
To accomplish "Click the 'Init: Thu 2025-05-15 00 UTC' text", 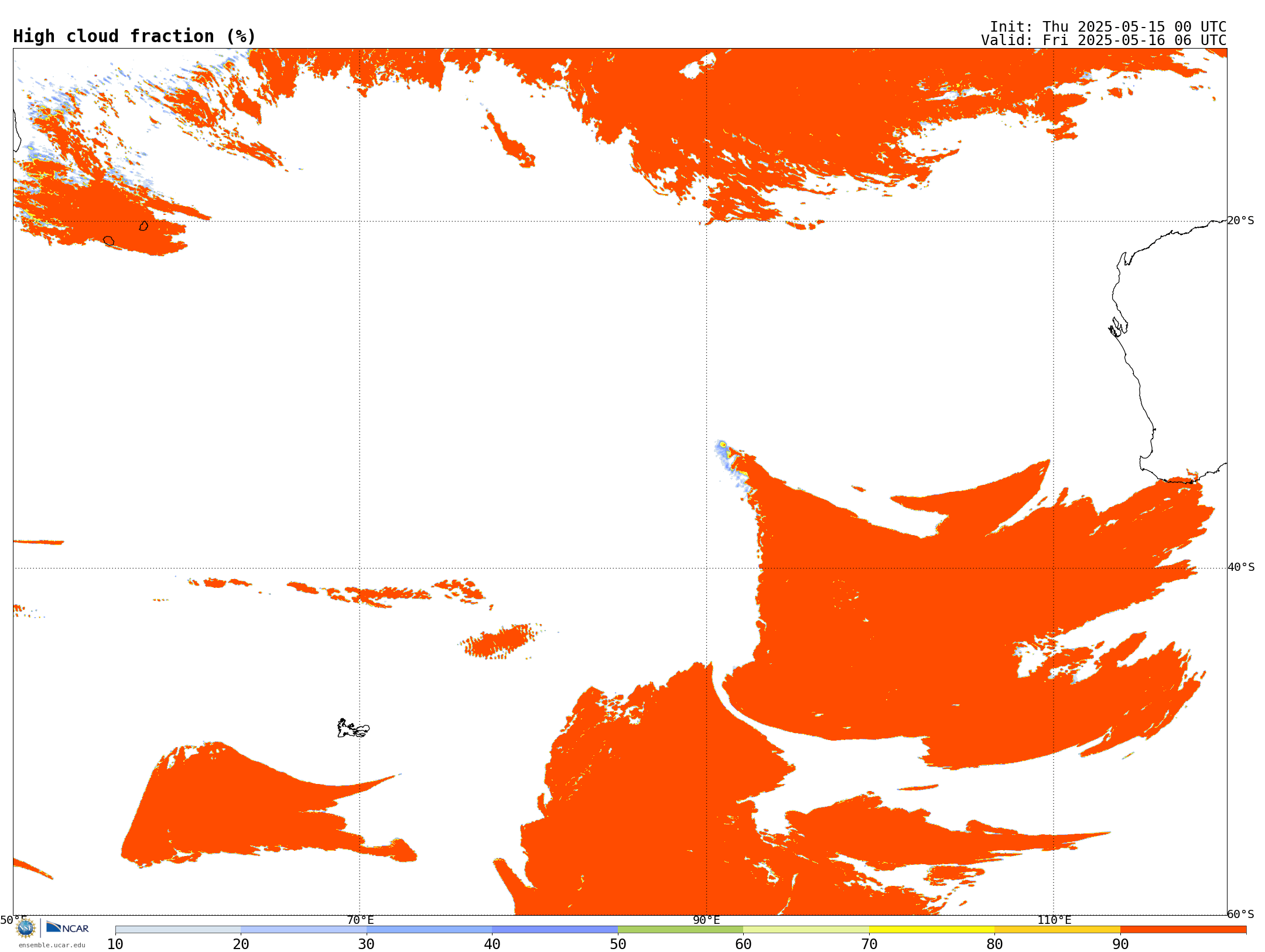I will [1108, 27].
